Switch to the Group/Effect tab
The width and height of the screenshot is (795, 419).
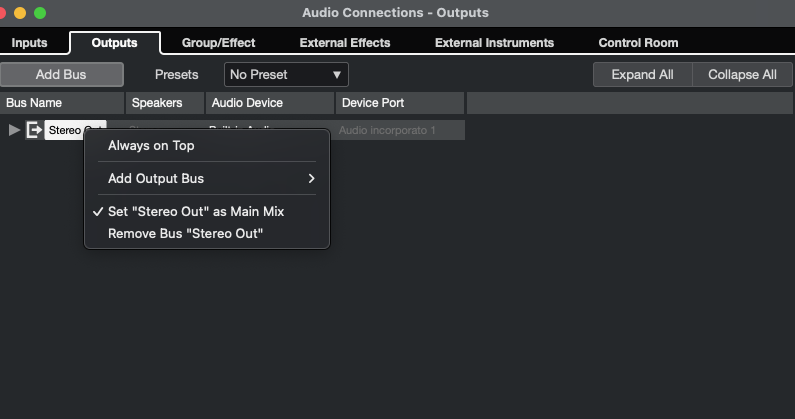pyautogui.click(x=218, y=43)
